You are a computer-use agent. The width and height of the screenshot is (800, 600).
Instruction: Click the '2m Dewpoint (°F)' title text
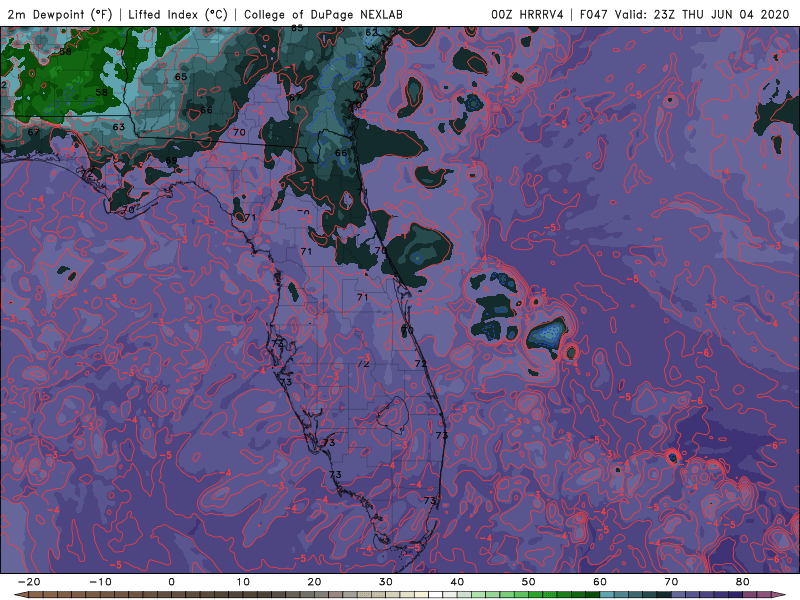pyautogui.click(x=60, y=14)
